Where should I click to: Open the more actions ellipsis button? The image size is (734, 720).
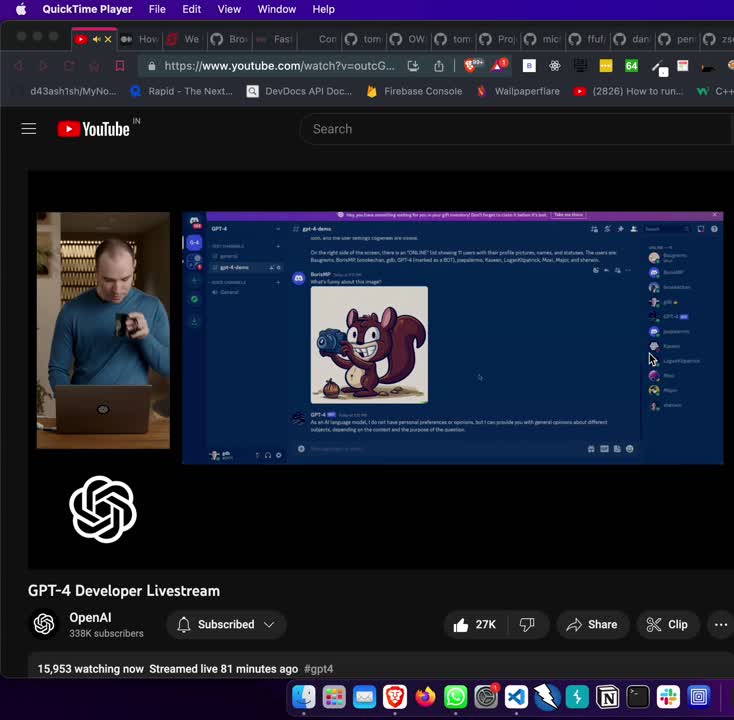(720, 625)
